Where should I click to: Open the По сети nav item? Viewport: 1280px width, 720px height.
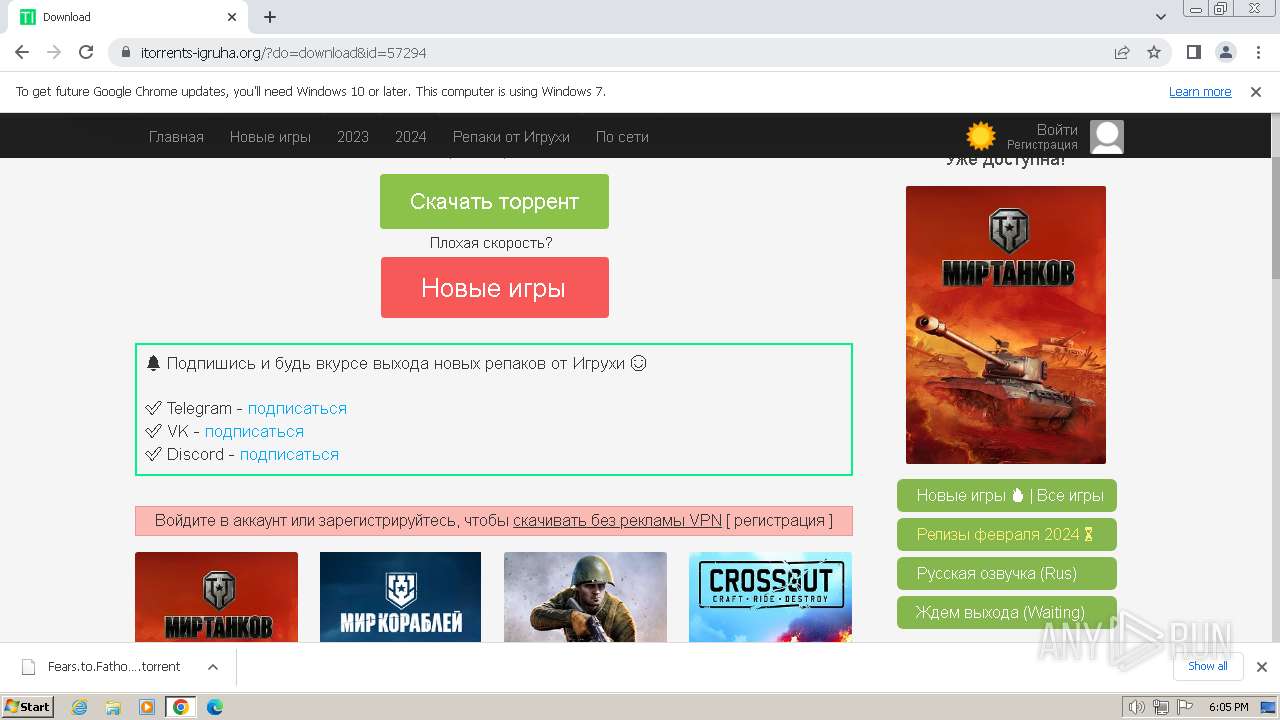(622, 137)
